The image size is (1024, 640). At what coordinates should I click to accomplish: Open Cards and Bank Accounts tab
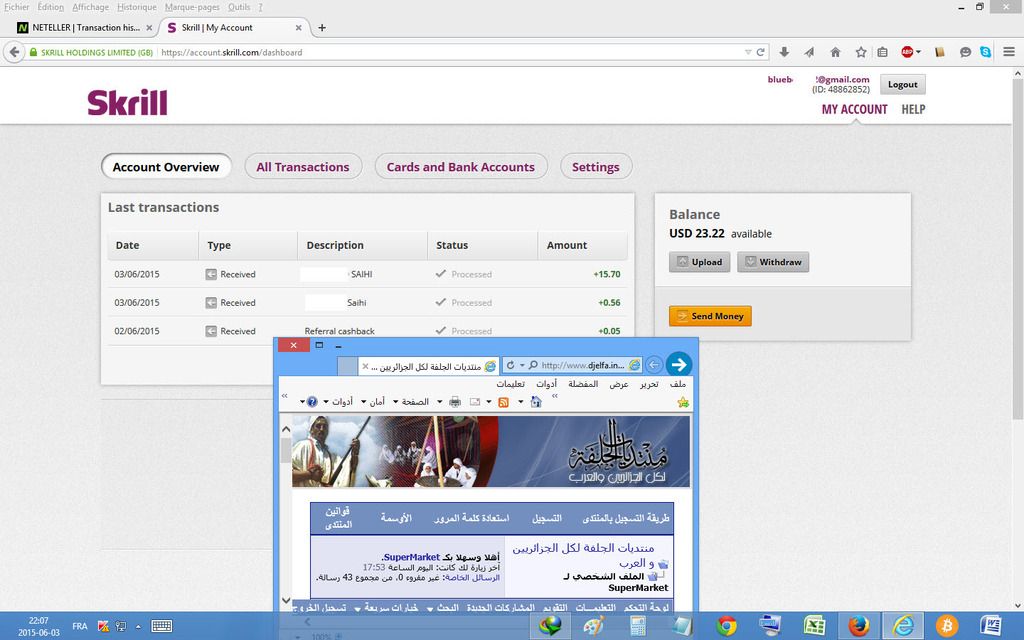tap(460, 167)
